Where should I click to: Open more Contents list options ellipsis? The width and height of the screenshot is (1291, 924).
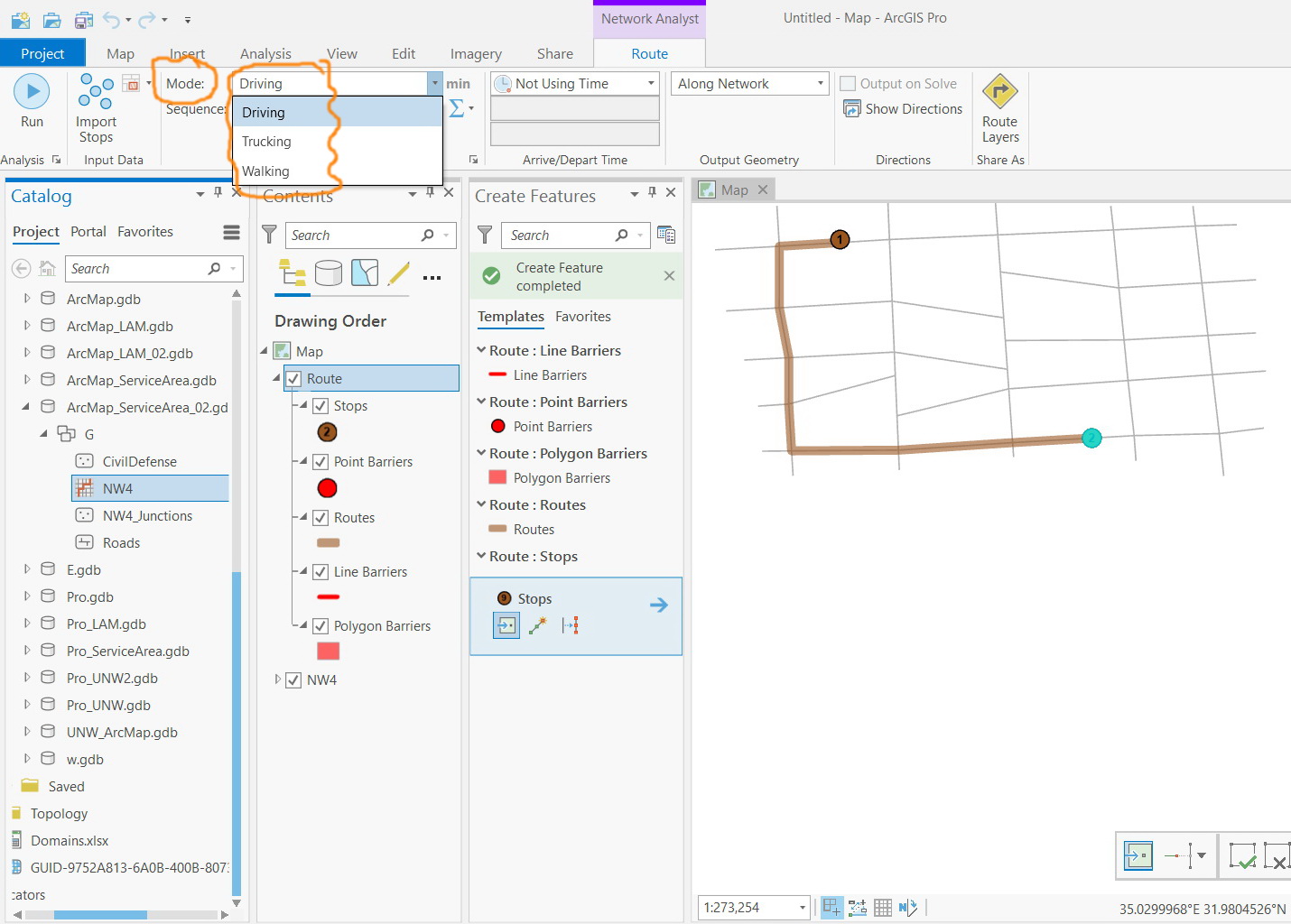coord(432,277)
